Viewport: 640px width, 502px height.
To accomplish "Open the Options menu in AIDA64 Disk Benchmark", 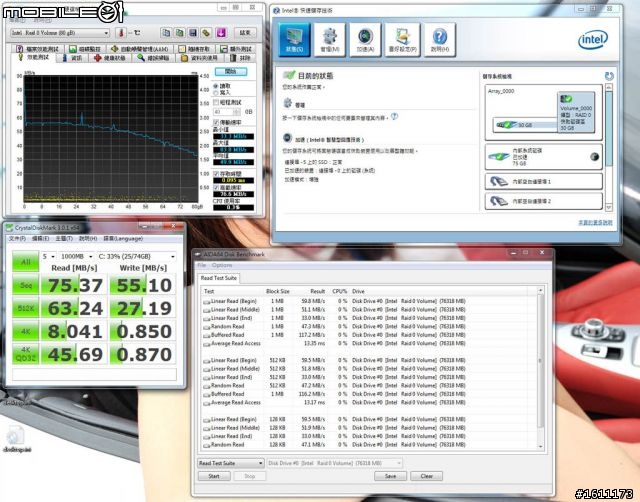I will 222,265.
